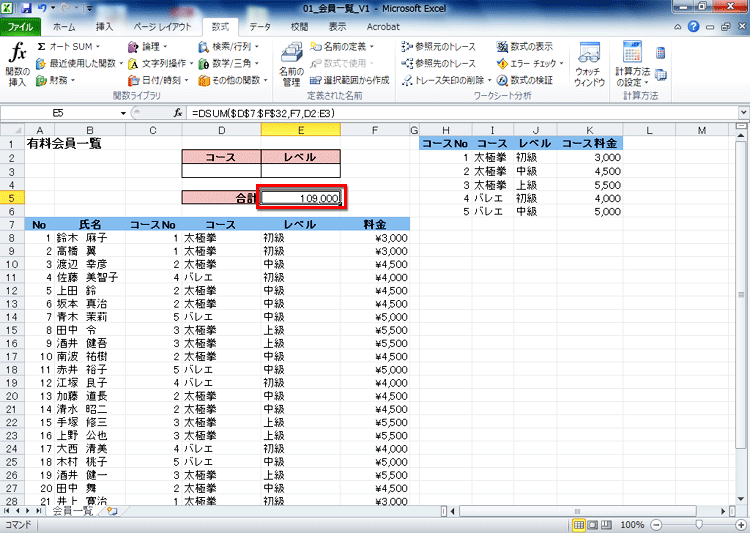
Task: Open the Lookup (検索/行列) functions list
Action: [229, 46]
